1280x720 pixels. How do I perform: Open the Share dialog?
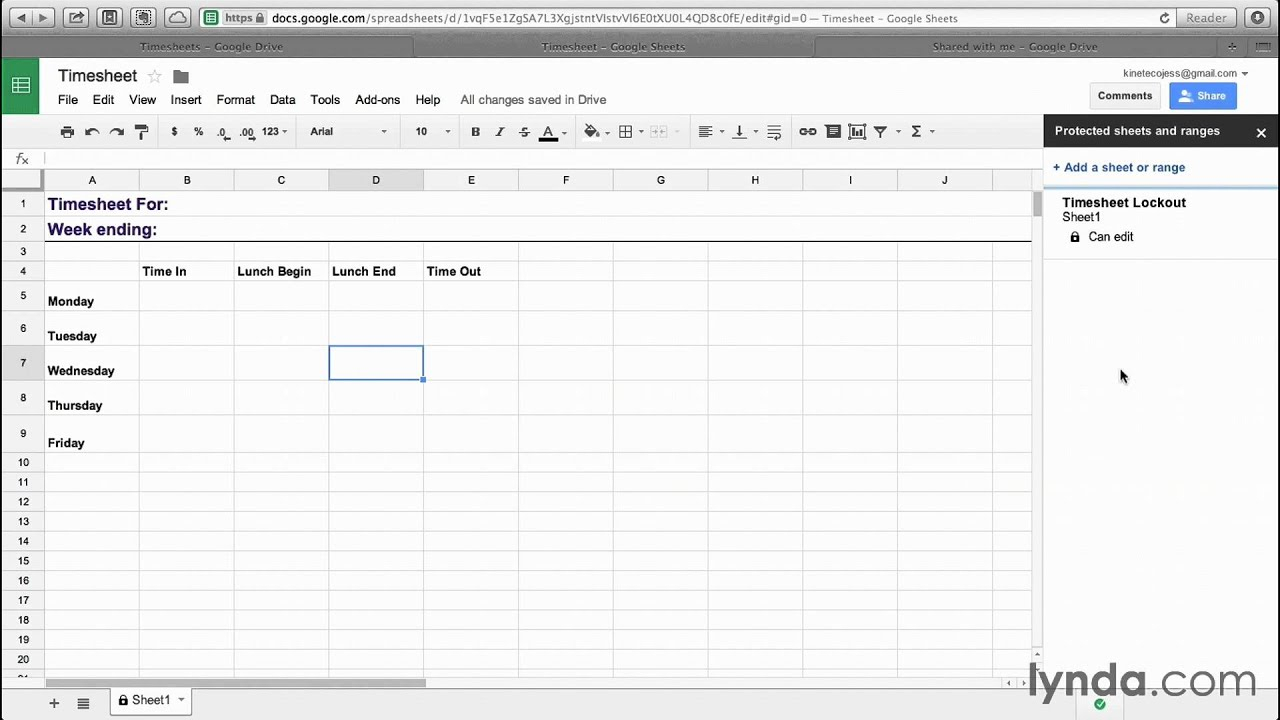coord(1203,95)
